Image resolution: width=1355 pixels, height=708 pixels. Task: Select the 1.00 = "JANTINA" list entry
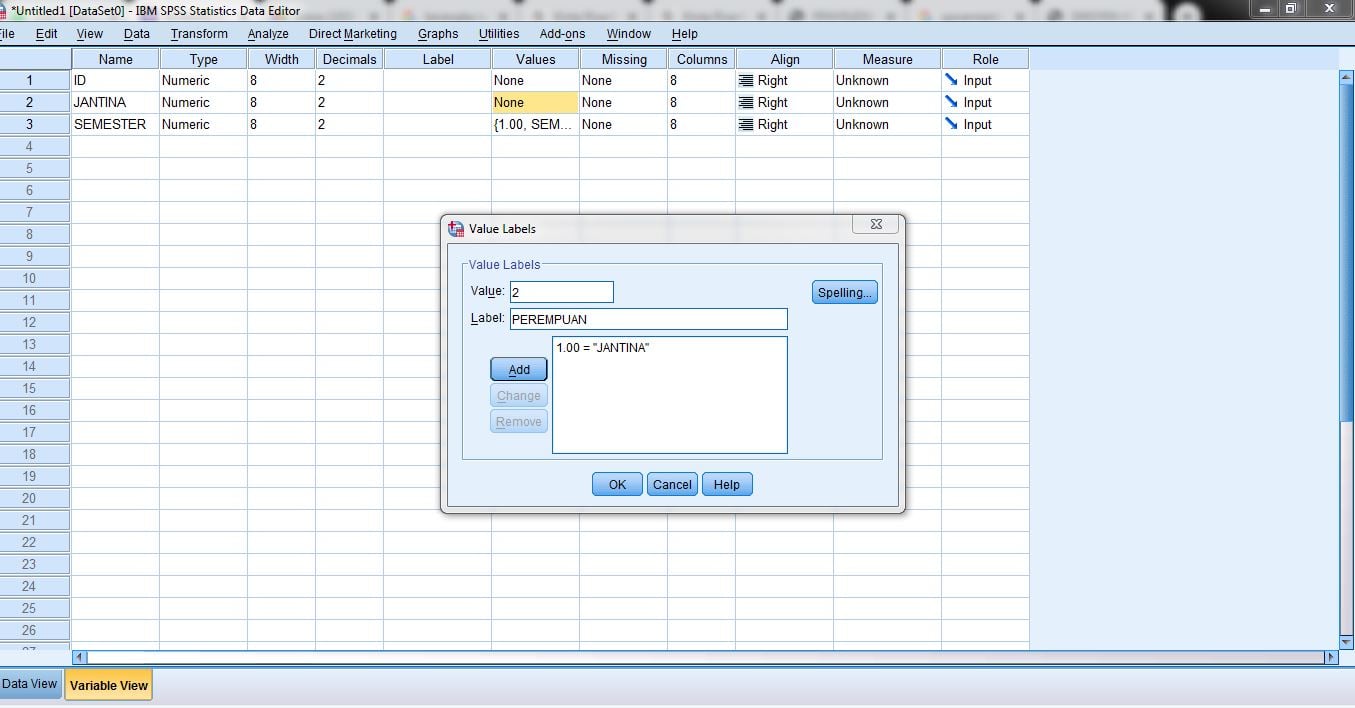[603, 348]
